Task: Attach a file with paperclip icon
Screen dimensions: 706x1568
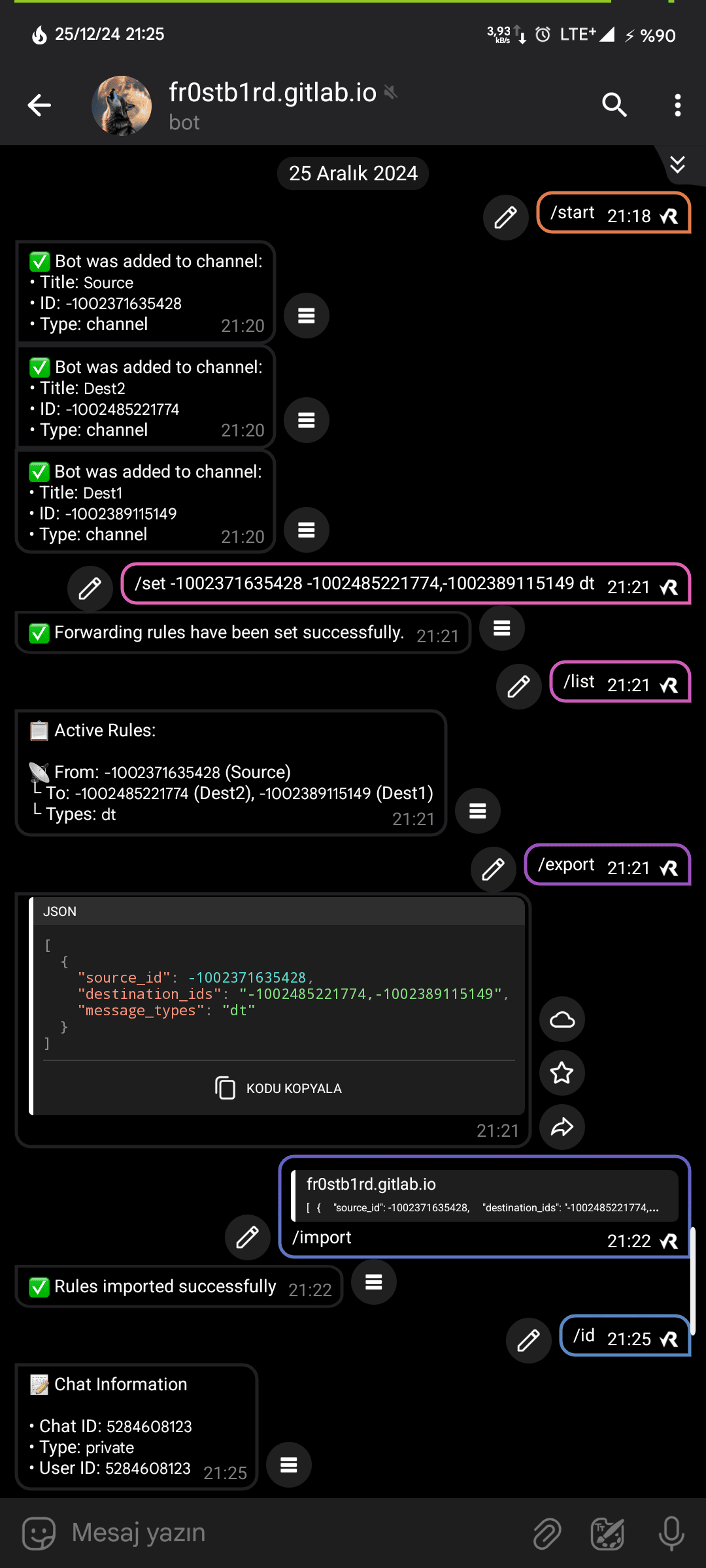Action: point(547,1533)
